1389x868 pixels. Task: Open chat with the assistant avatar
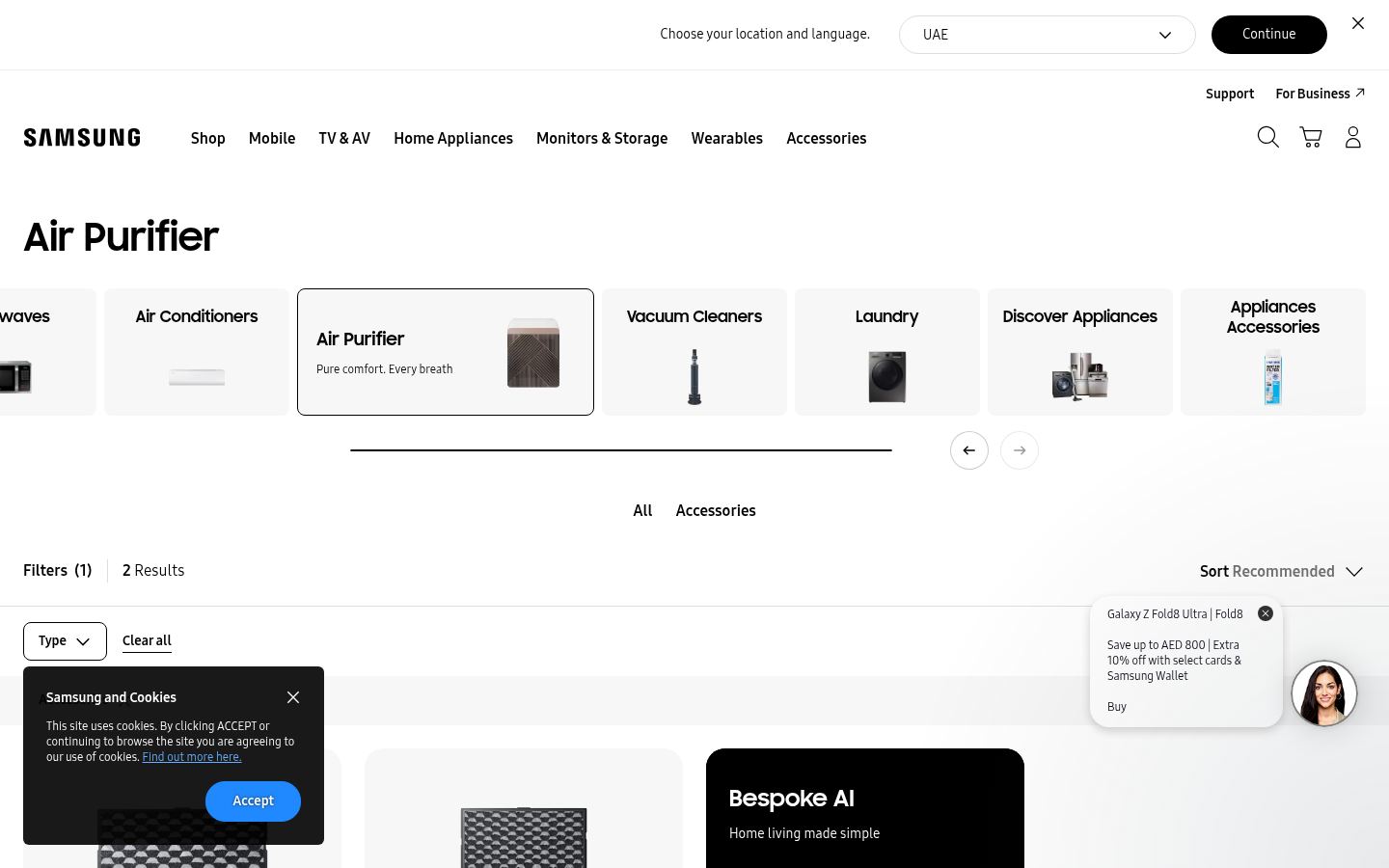[x=1324, y=693]
